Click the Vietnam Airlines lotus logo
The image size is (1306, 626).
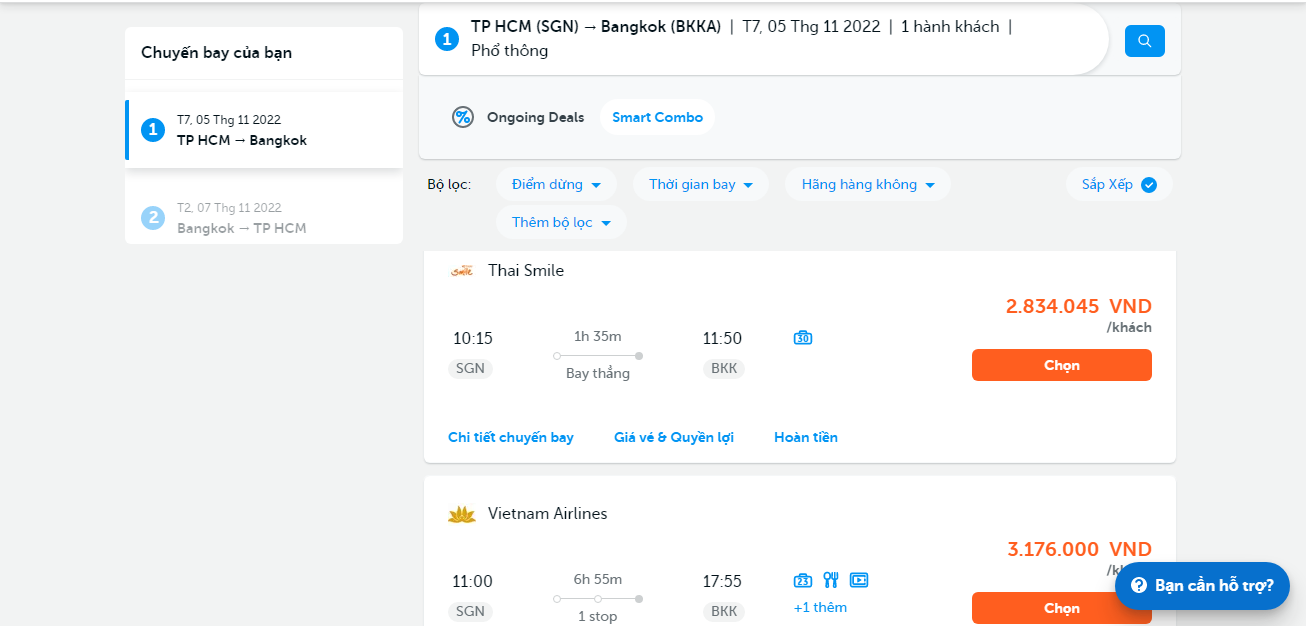pos(461,514)
